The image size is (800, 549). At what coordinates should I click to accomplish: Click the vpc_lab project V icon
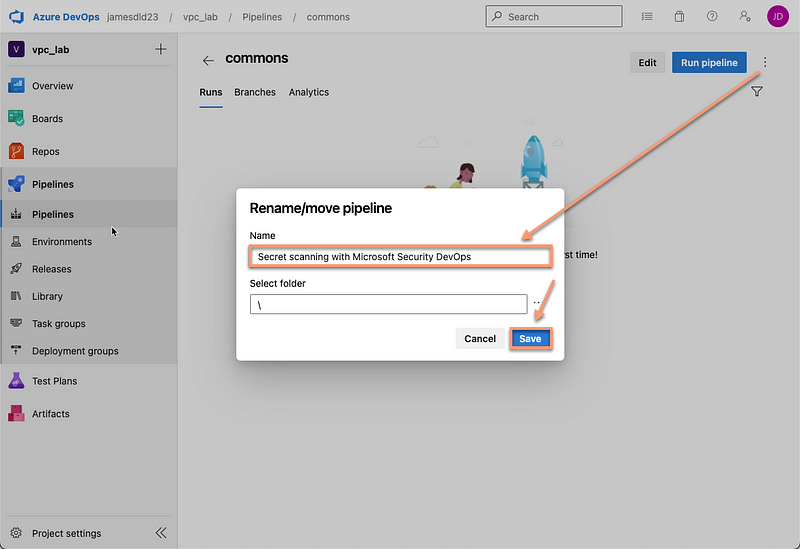point(16,49)
